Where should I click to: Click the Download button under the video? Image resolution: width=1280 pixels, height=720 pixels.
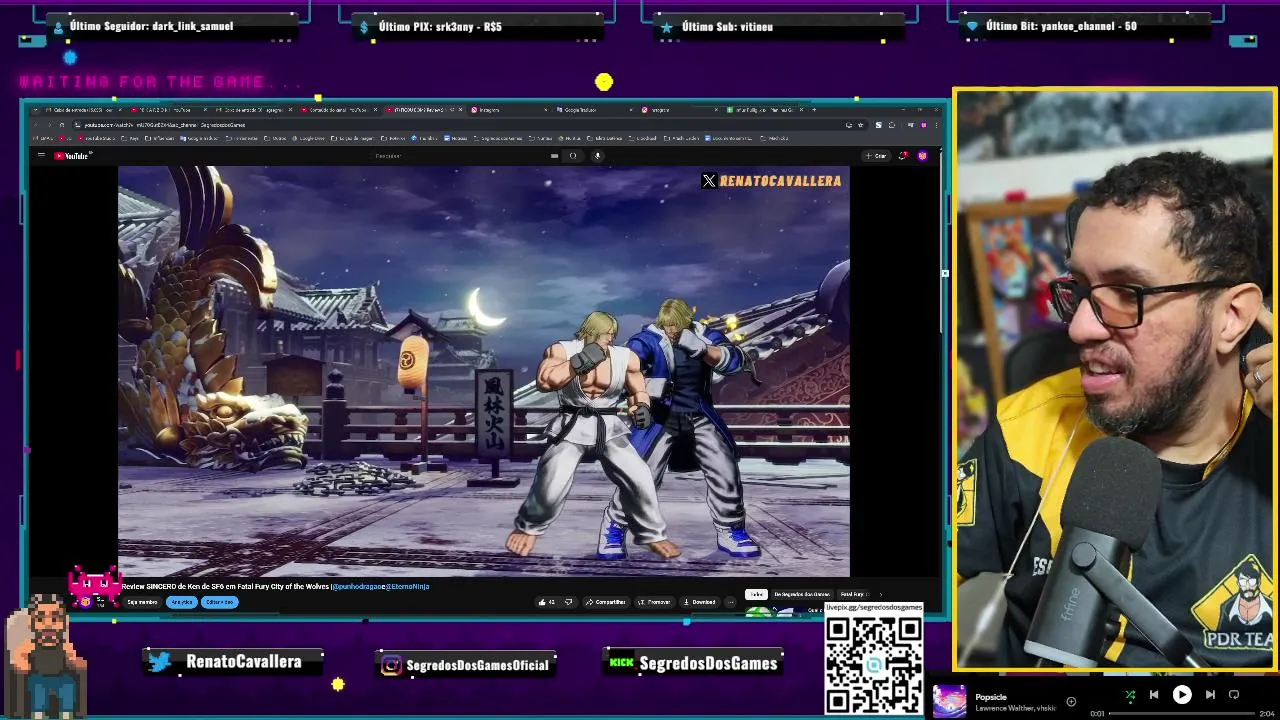(x=699, y=602)
